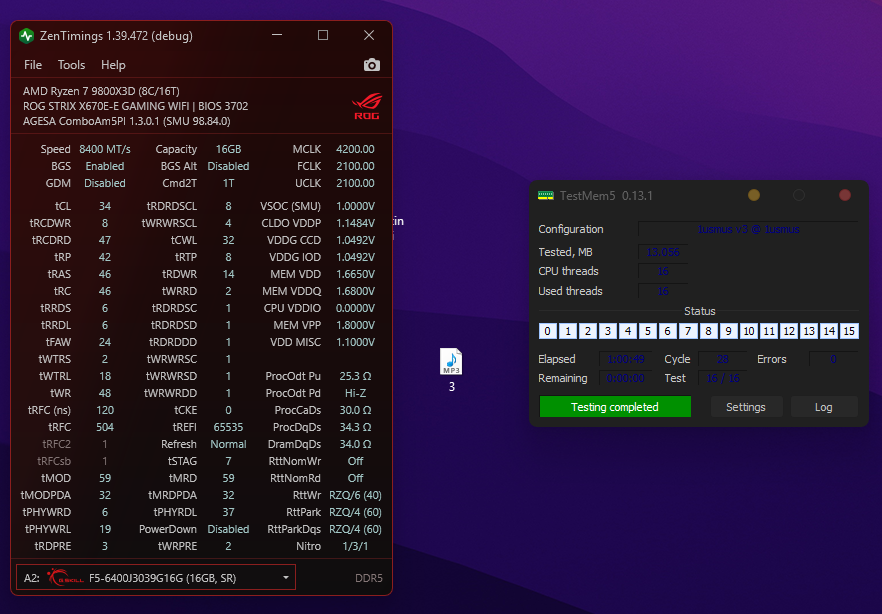Open TestMem5 Settings
The image size is (882, 614).
[x=746, y=407]
